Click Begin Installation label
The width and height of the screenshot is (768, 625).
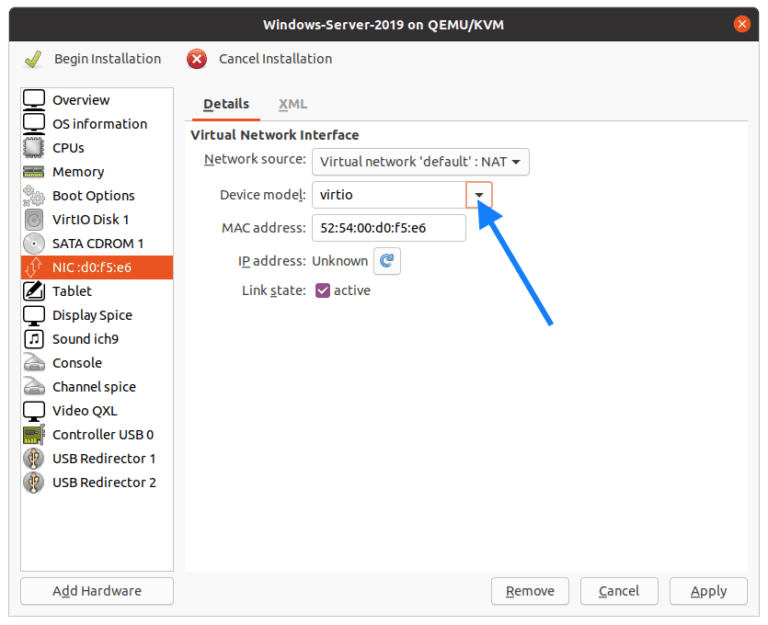(108, 59)
